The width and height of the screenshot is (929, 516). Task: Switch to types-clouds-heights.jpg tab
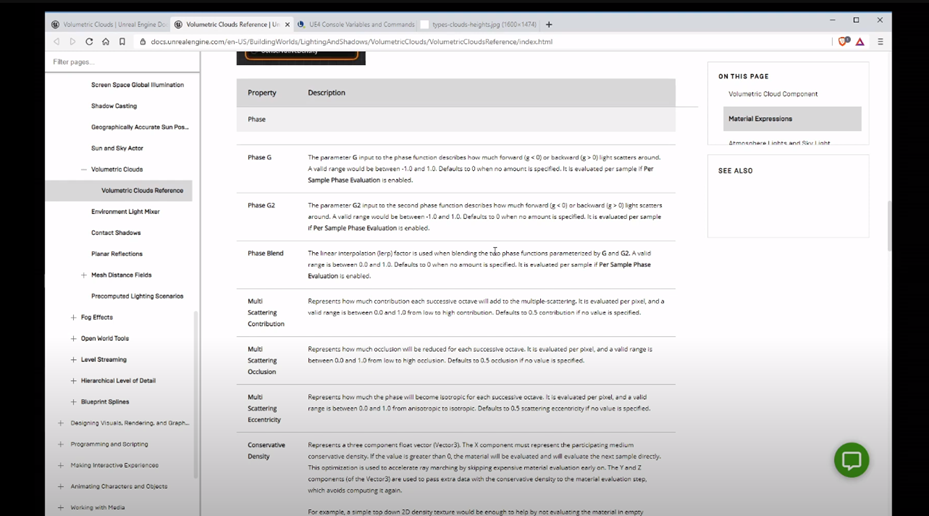[479, 24]
